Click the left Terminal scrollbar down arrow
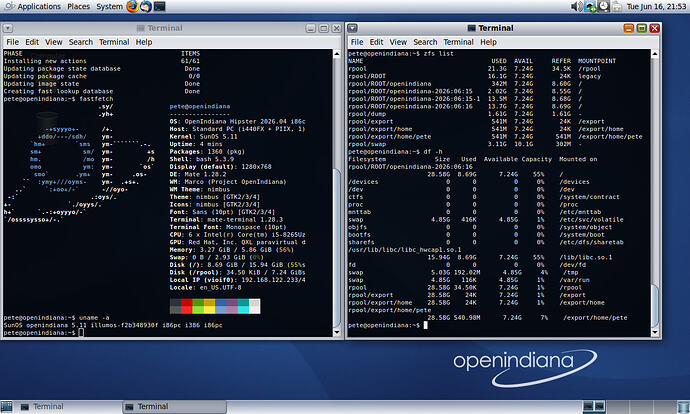 point(337,333)
